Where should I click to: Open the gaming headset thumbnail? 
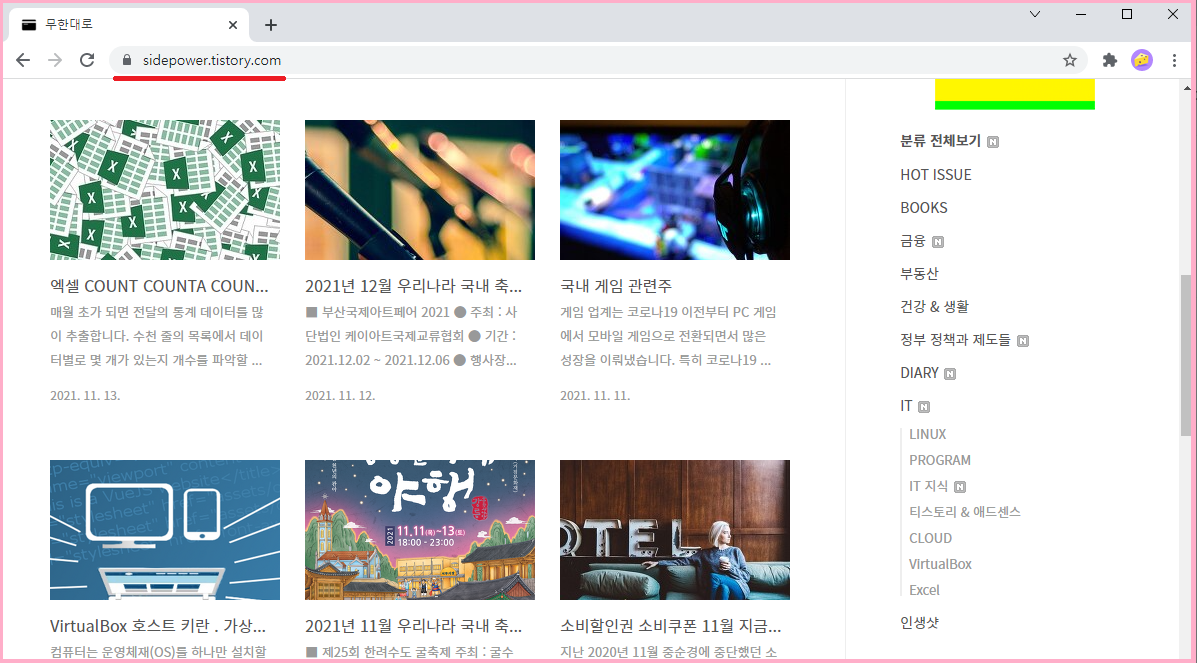point(675,189)
